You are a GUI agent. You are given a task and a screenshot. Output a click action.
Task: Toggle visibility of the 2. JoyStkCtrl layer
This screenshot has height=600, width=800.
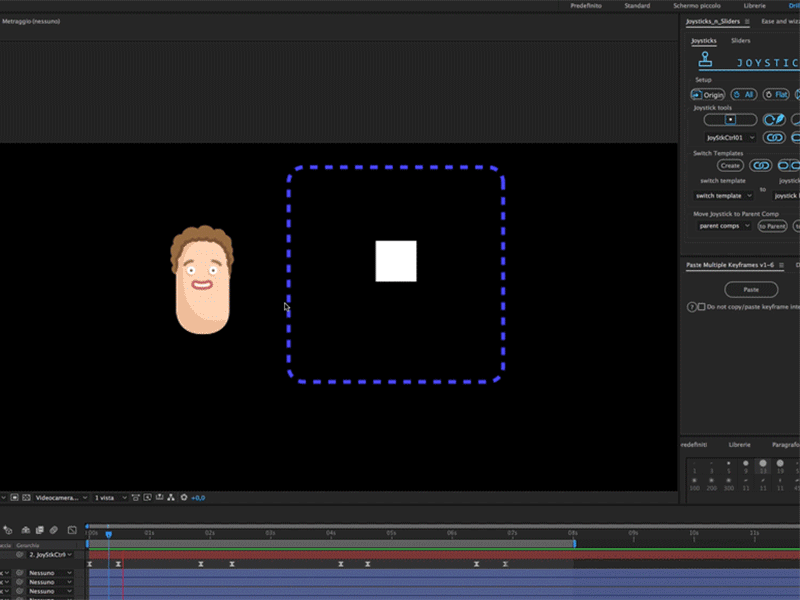(x=19, y=554)
